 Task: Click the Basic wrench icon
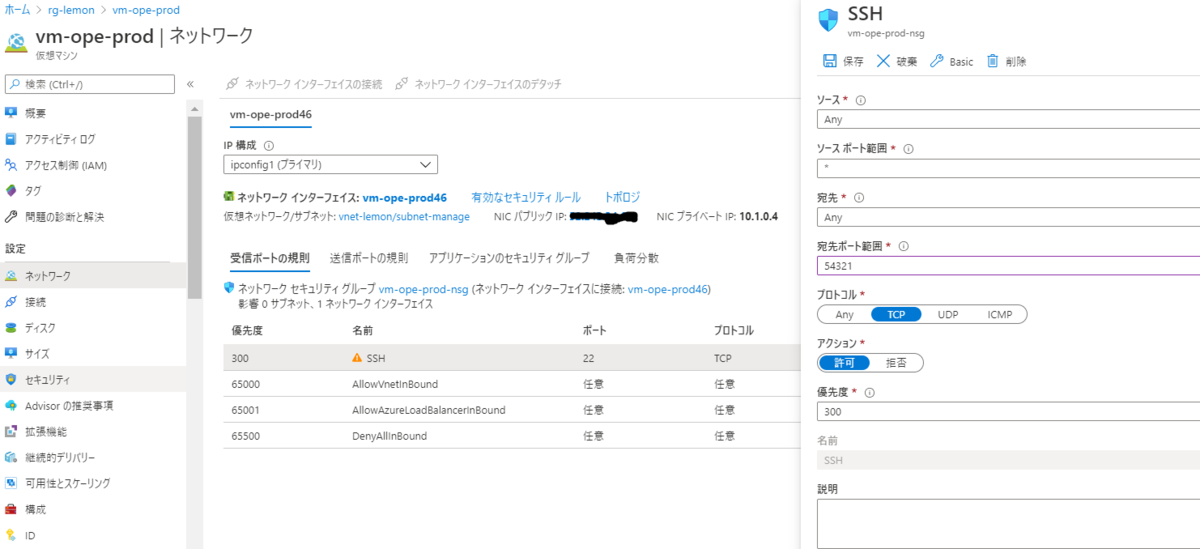937,61
